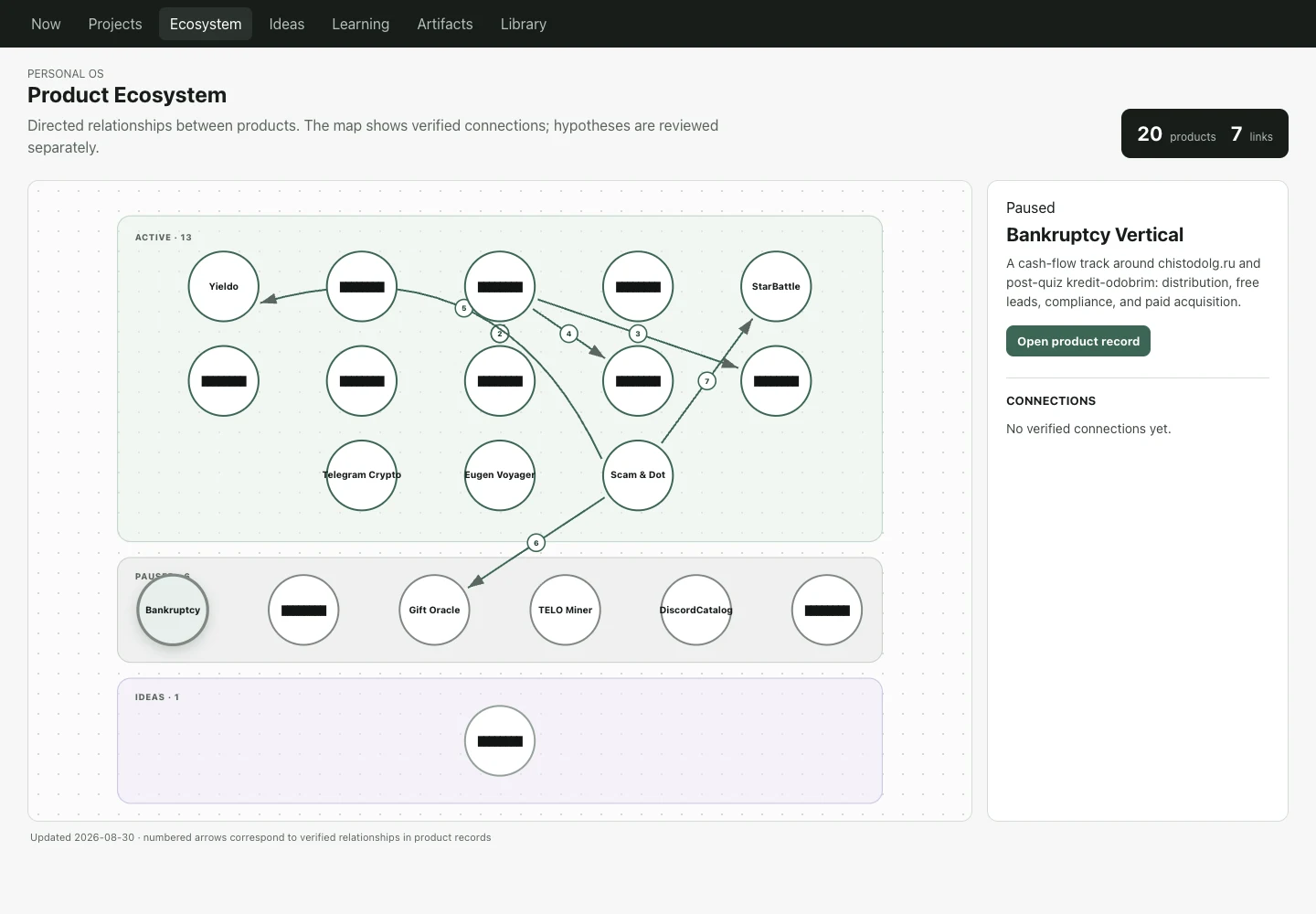1316x914 pixels.
Task: Open the Now tab
Action: point(46,24)
